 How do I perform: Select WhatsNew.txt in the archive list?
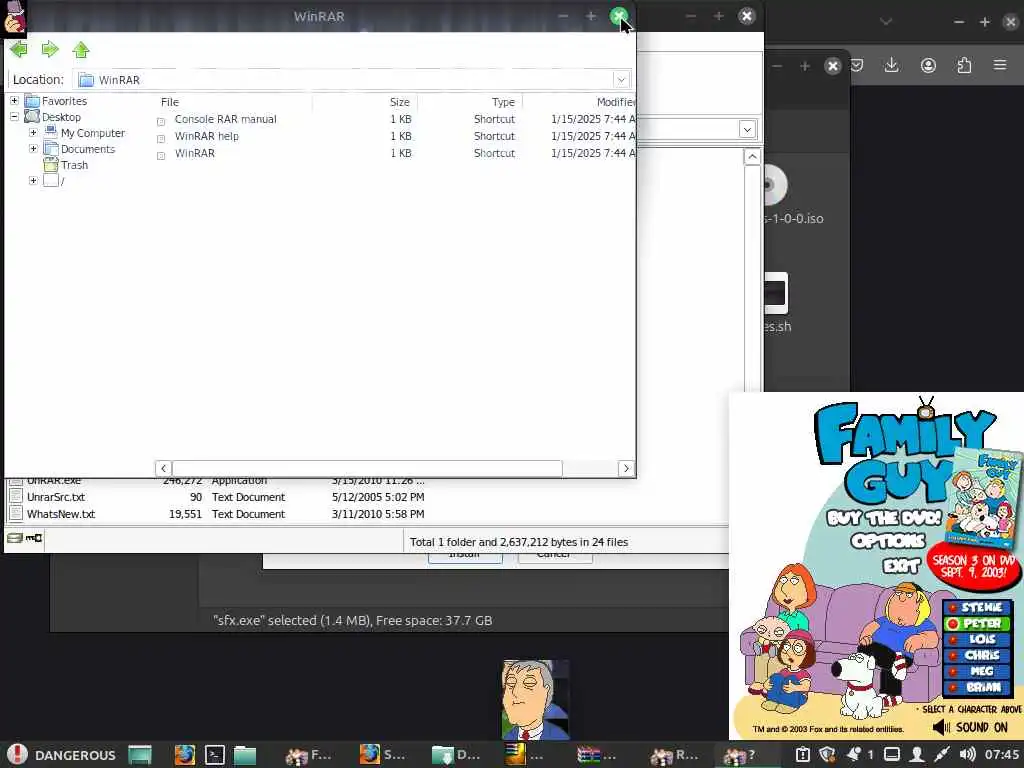click(x=61, y=514)
